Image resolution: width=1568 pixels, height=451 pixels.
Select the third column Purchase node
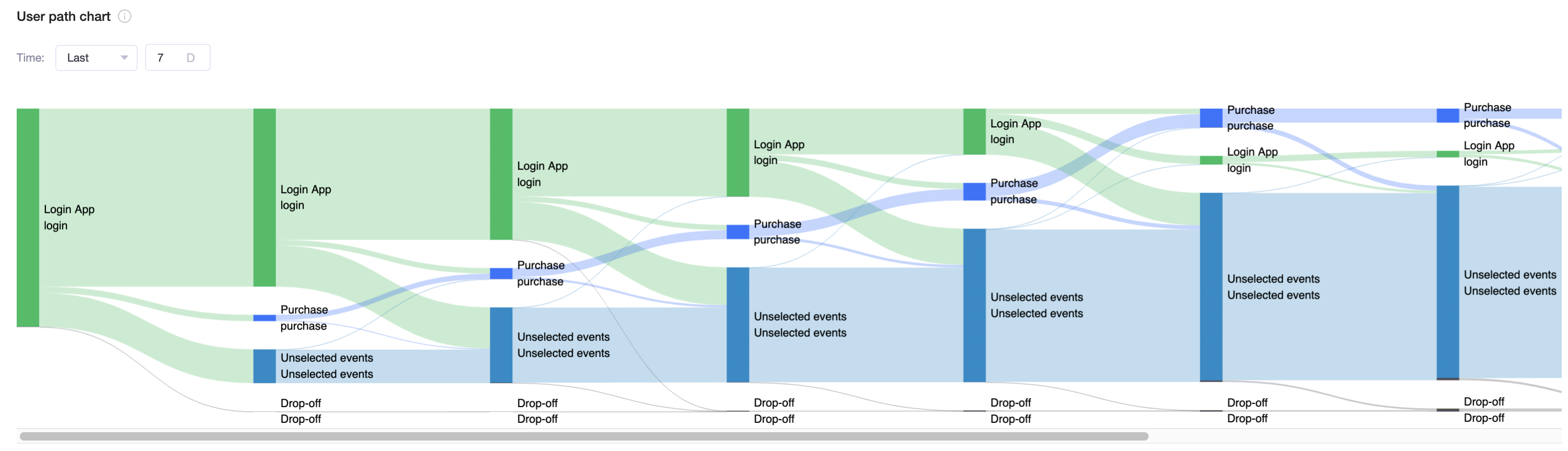[501, 274]
